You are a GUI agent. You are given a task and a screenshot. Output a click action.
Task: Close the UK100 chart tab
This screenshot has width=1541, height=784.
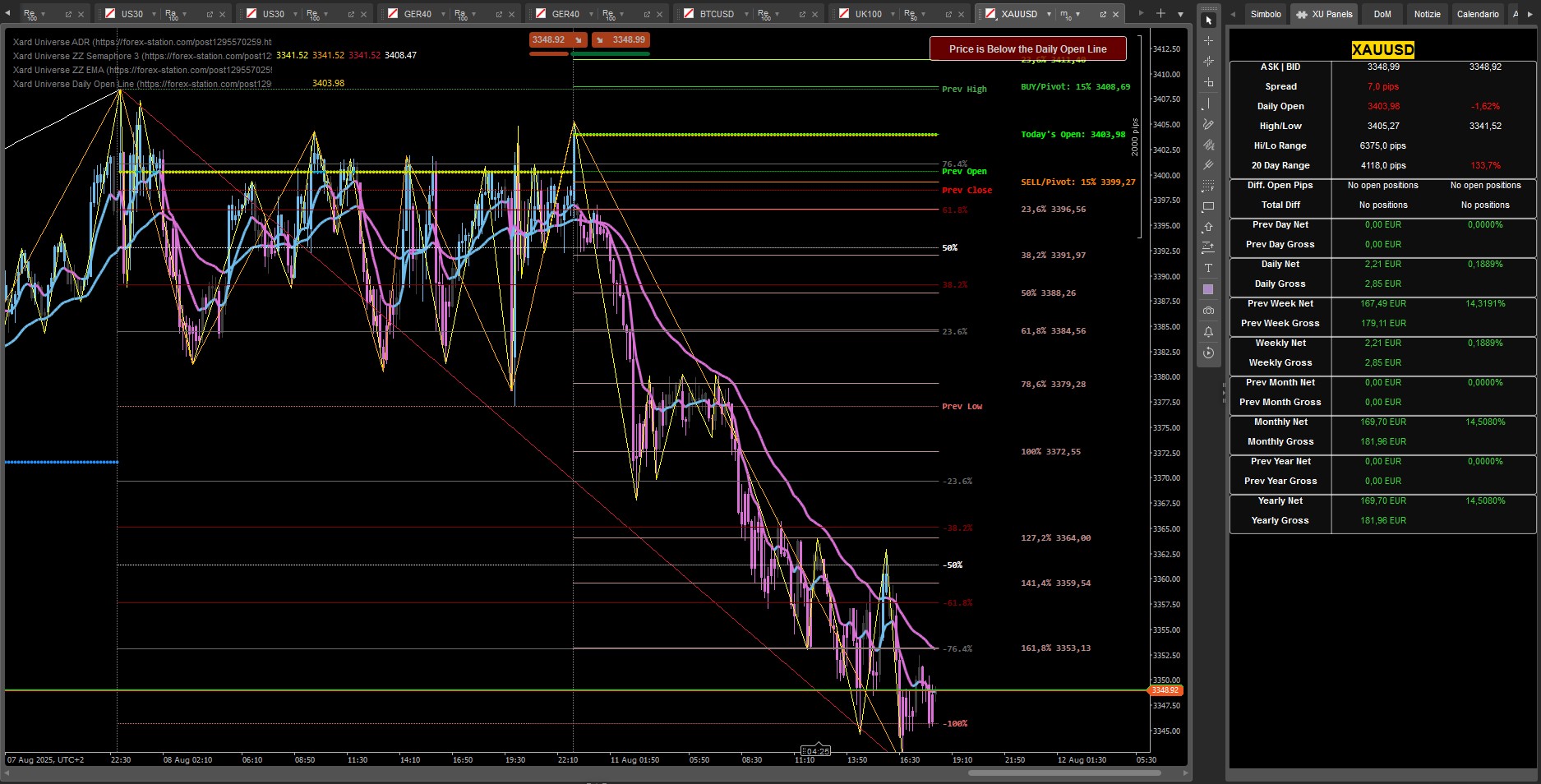(x=962, y=14)
